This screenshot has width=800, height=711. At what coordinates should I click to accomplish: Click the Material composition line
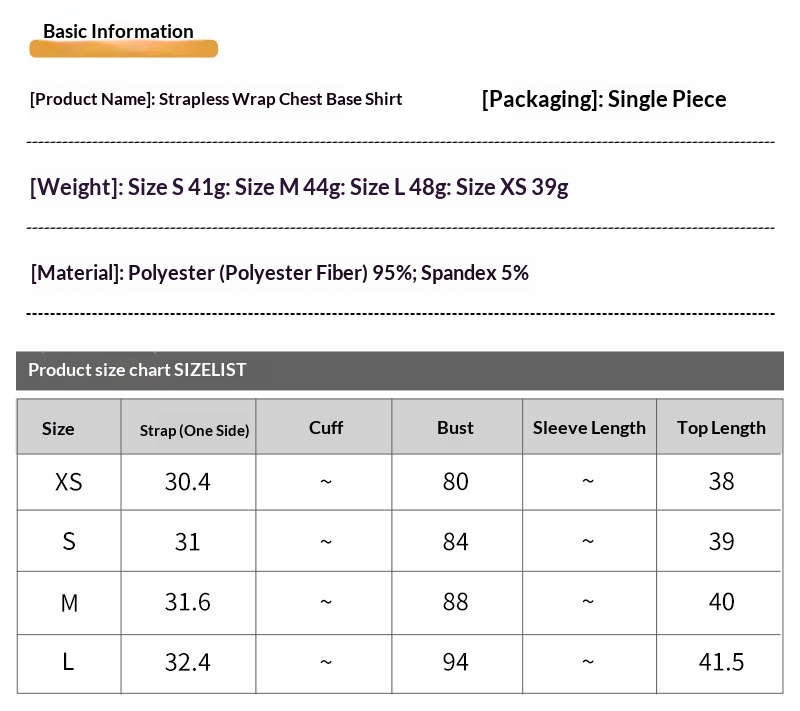pyautogui.click(x=280, y=272)
